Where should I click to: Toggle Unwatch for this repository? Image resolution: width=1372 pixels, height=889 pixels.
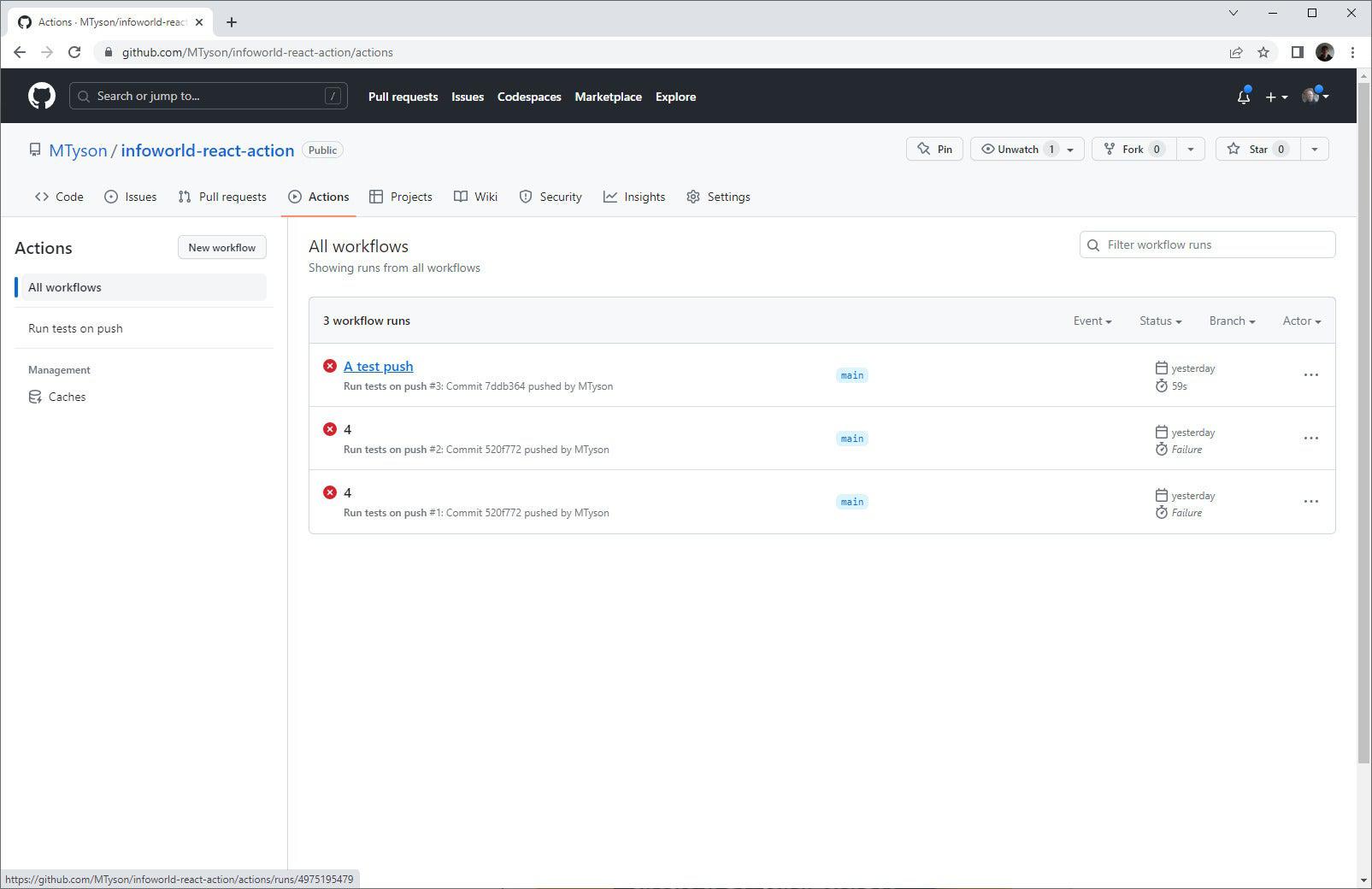click(1017, 149)
